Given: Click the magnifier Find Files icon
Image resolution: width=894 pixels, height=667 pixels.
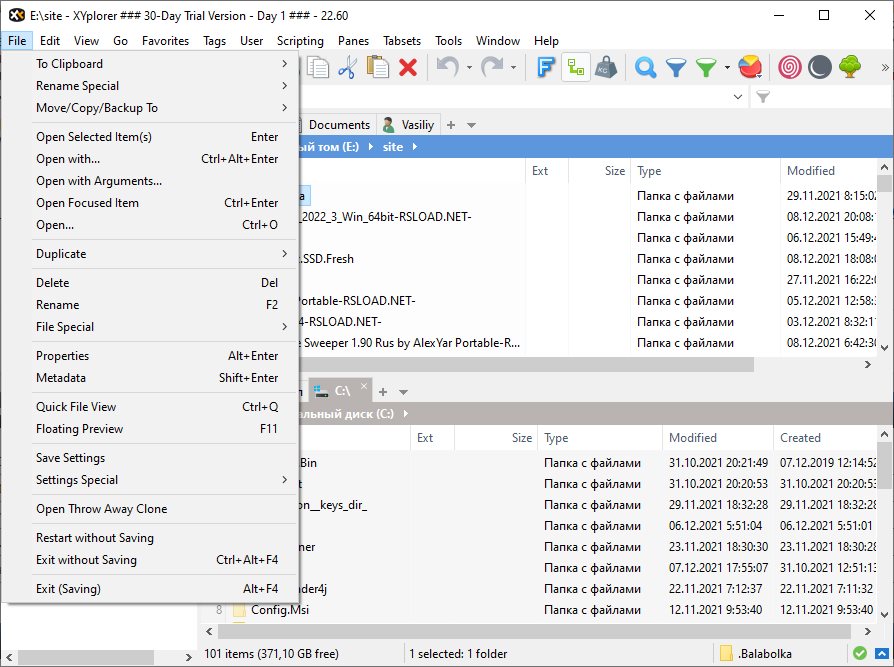Looking at the screenshot, I should pos(645,67).
